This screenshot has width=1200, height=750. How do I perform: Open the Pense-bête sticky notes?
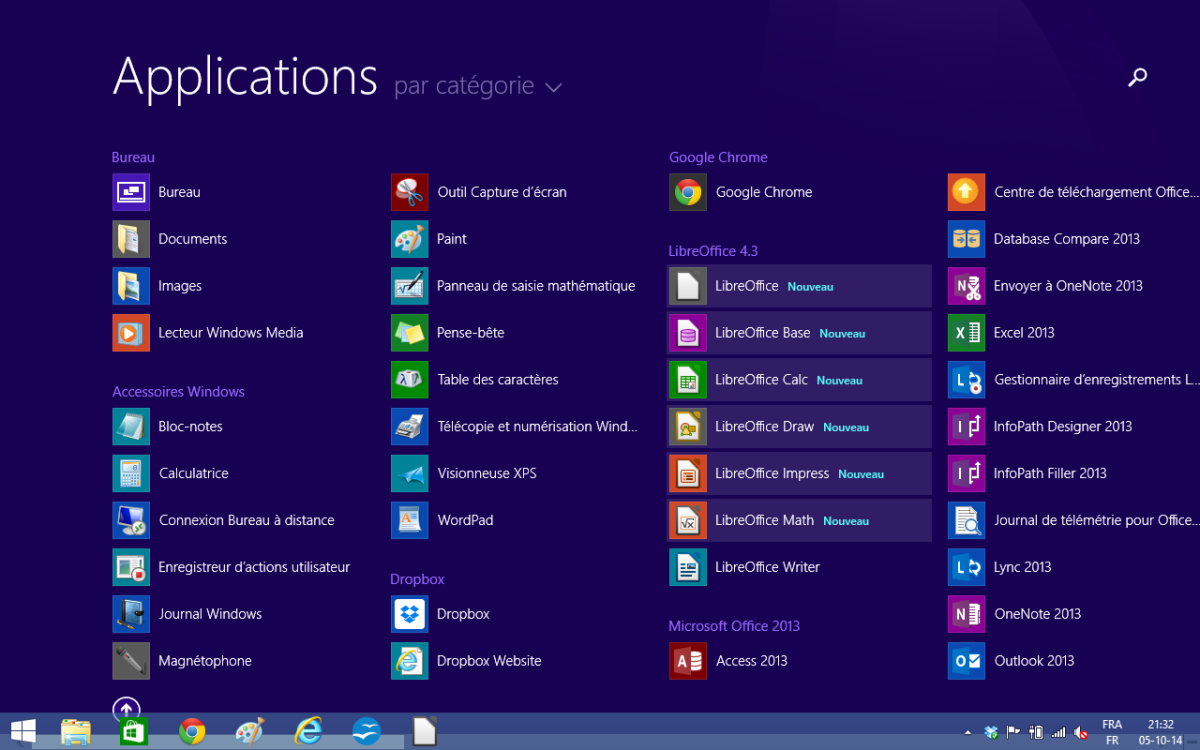point(448,333)
